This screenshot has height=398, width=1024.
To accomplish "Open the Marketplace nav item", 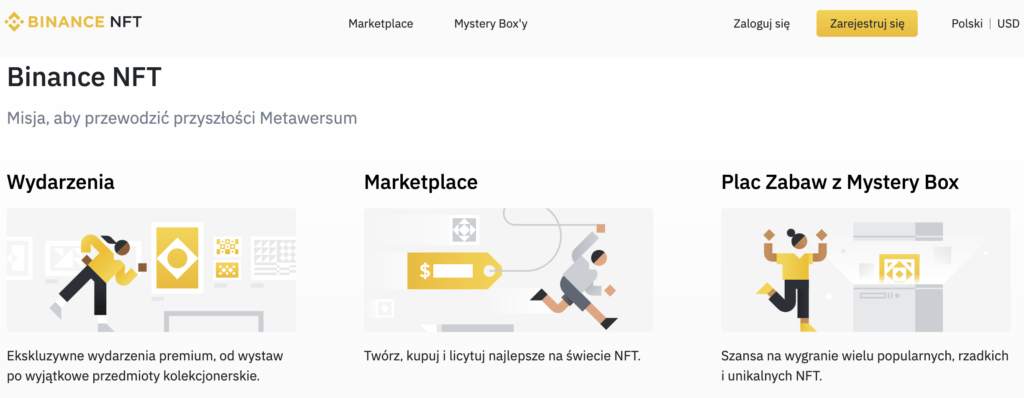I will pos(381,24).
